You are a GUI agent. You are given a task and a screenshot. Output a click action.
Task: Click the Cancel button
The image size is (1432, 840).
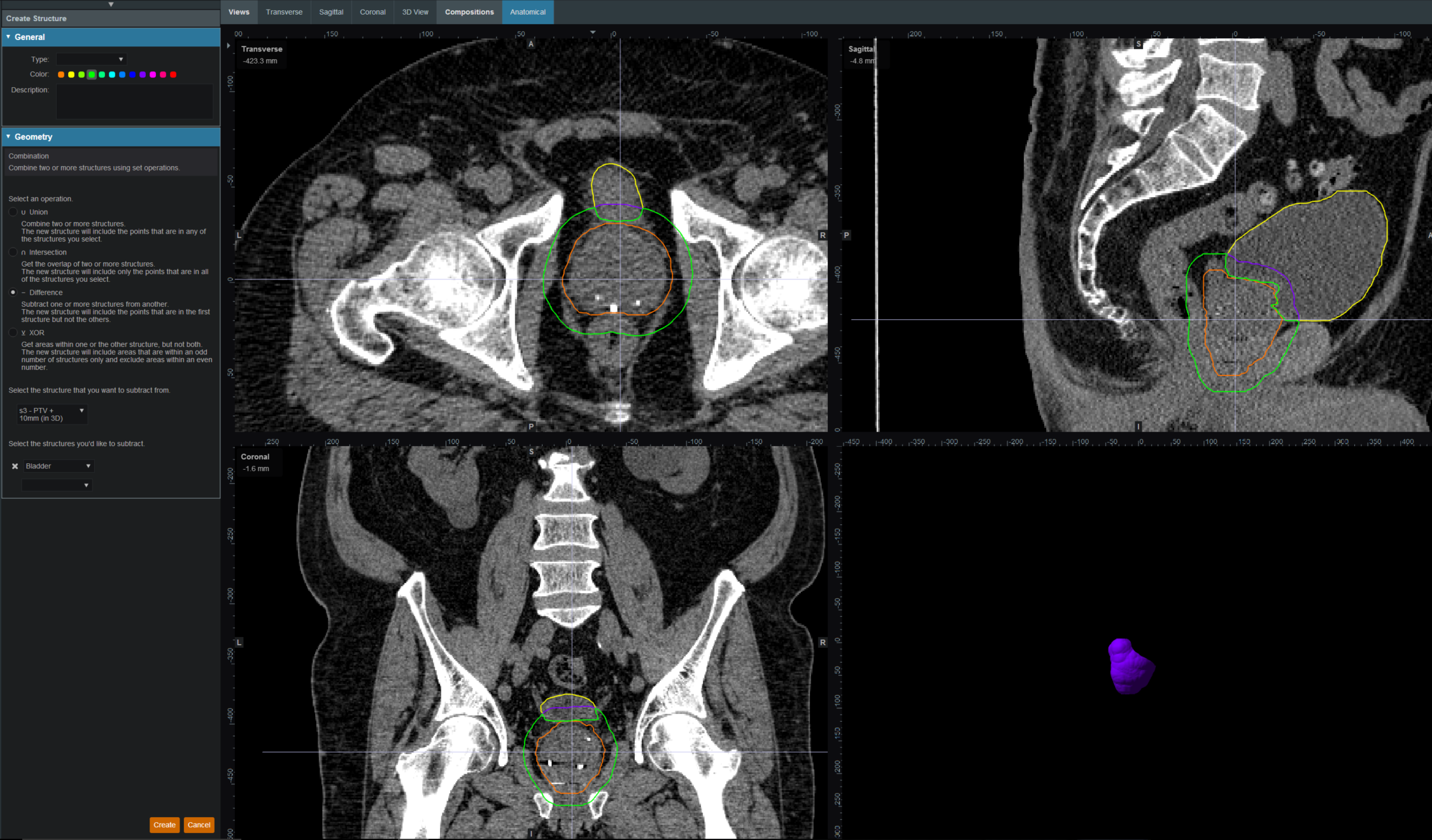[199, 825]
